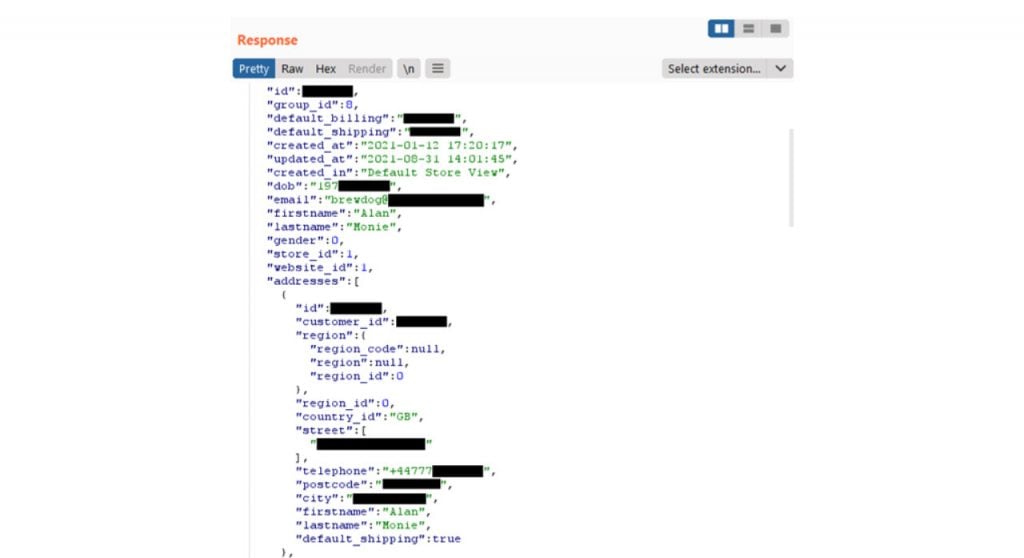Click the "dob":"197 line
Image resolution: width=1024 pixels, height=558 pixels.
tap(334, 186)
